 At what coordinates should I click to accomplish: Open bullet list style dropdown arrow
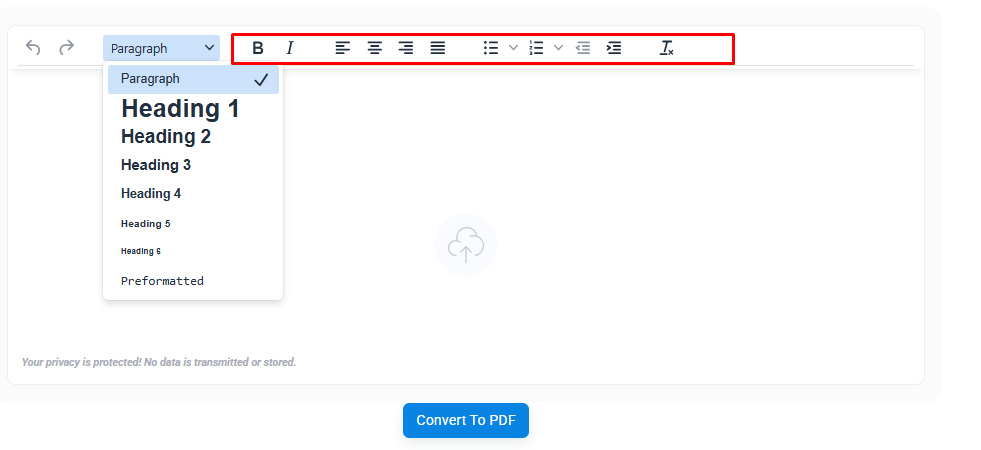pyautogui.click(x=513, y=48)
